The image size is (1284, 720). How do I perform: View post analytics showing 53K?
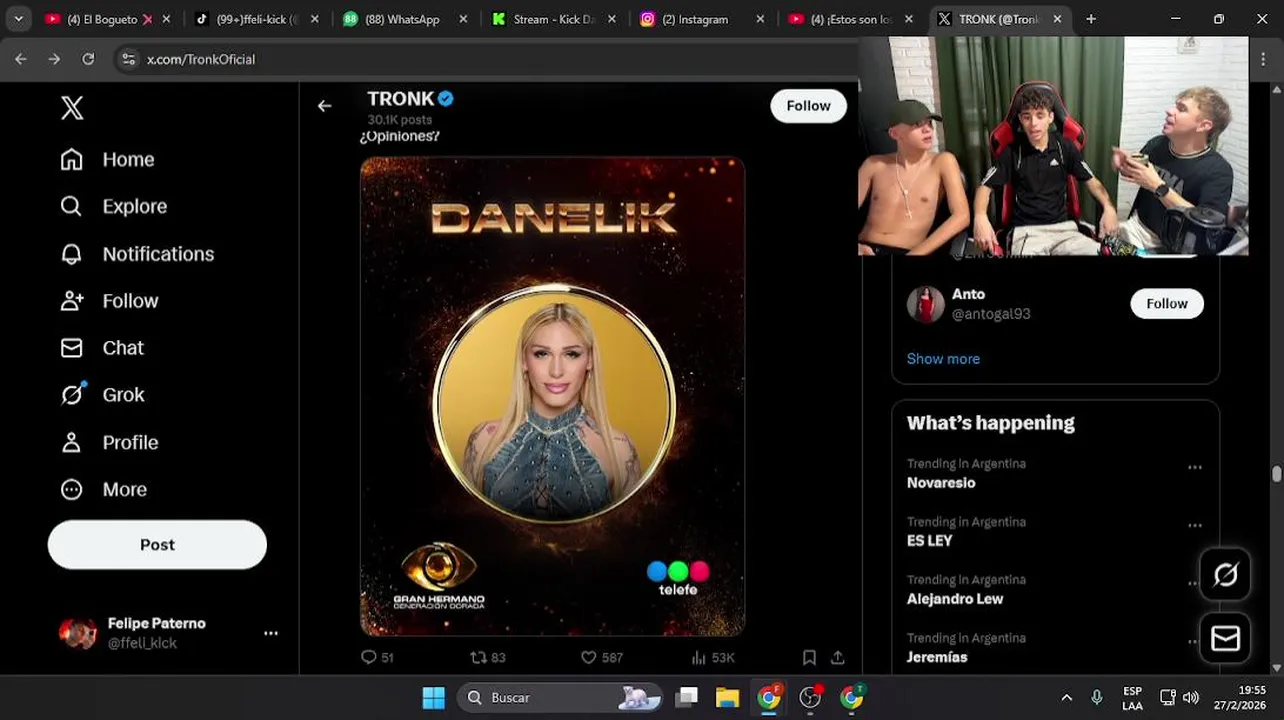point(713,657)
